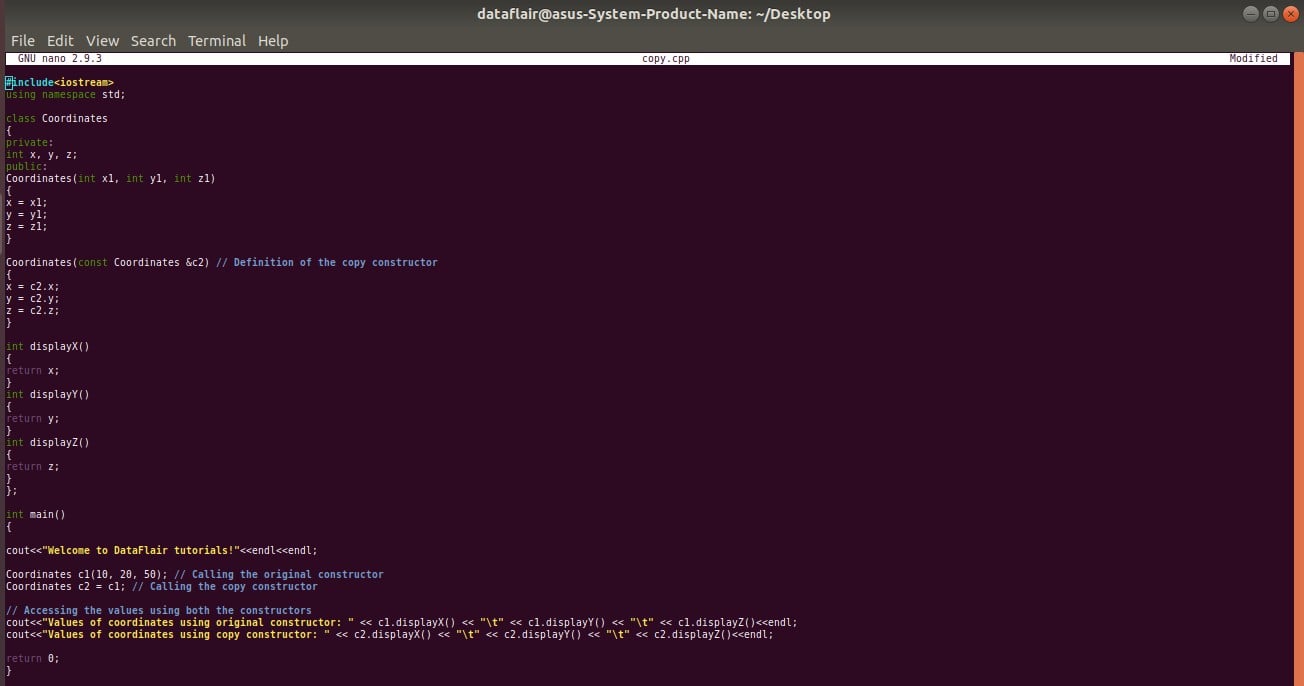Open the Search menu
The image size is (1304, 686).
[x=153, y=40]
